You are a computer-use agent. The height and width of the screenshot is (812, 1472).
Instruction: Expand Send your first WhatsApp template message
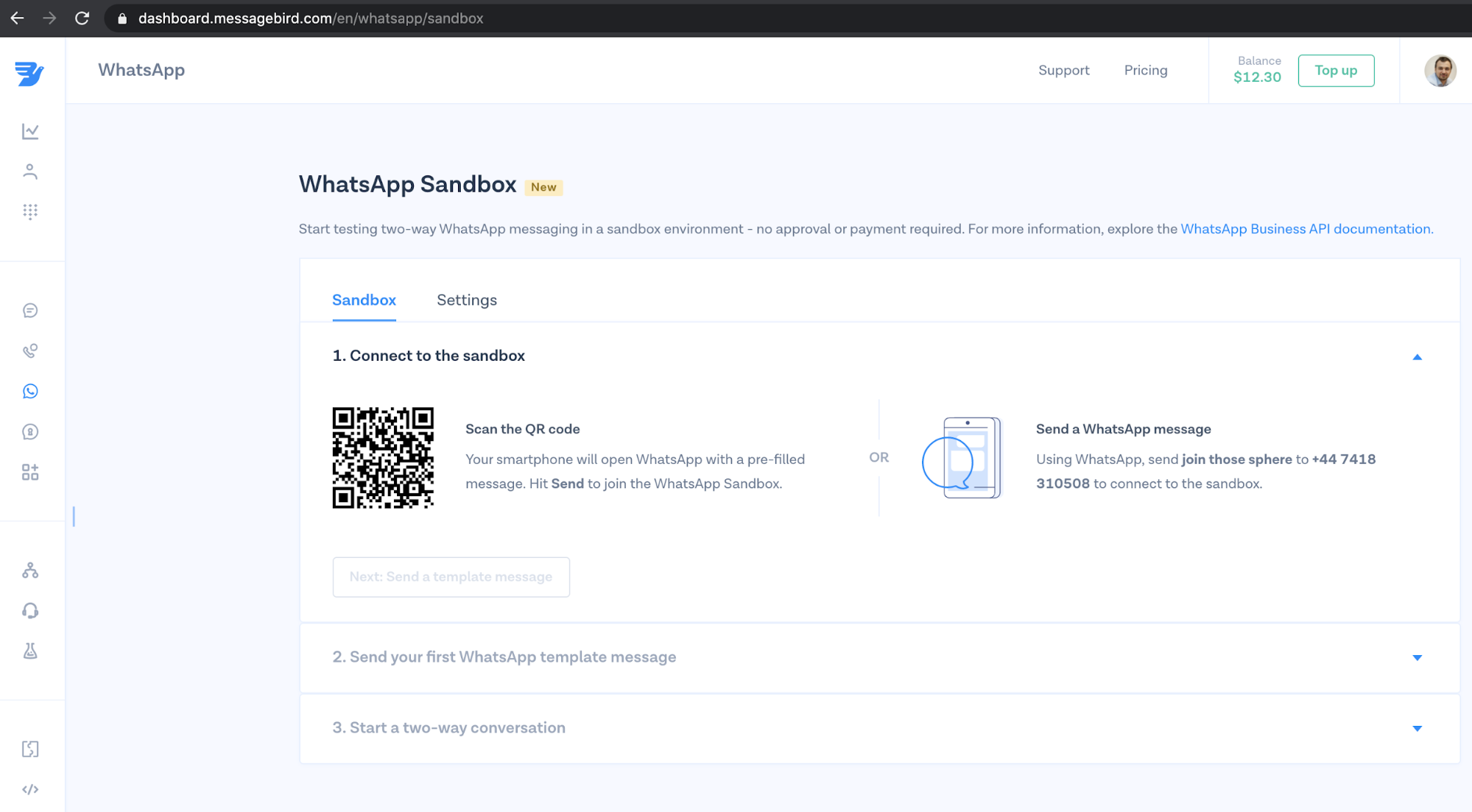1417,657
